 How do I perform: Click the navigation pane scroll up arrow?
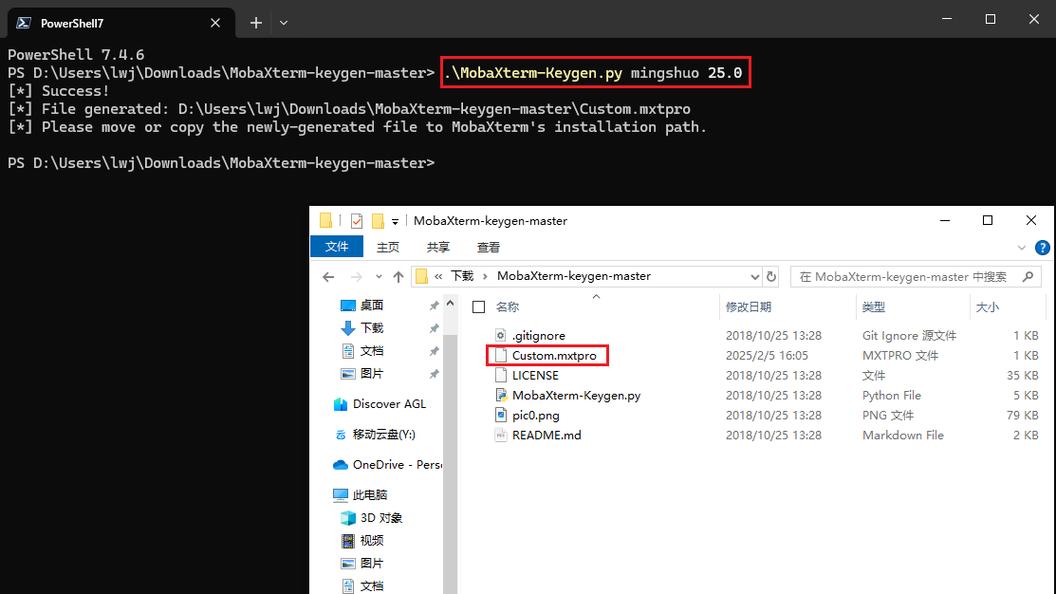451,304
